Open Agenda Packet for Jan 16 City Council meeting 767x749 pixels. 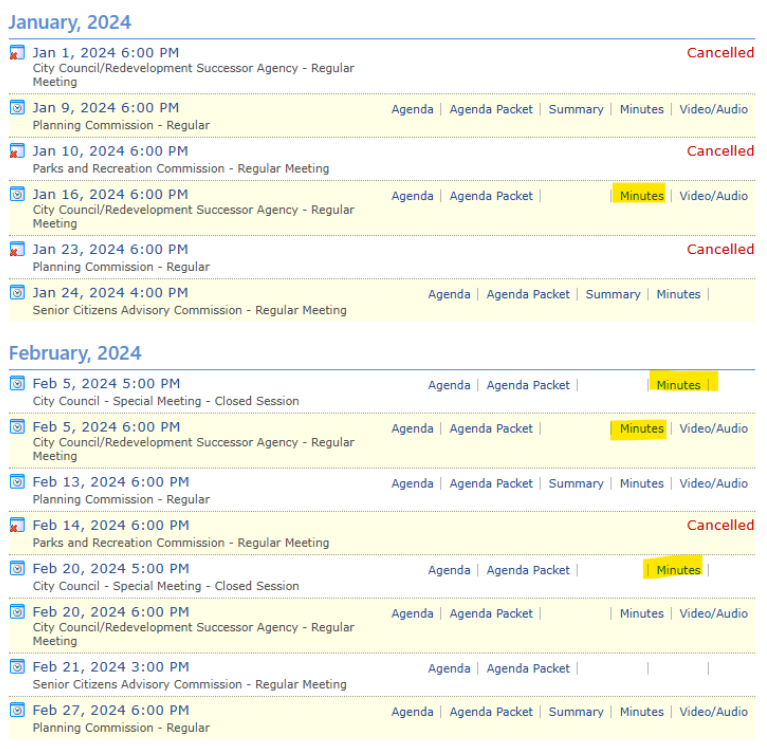[491, 196]
